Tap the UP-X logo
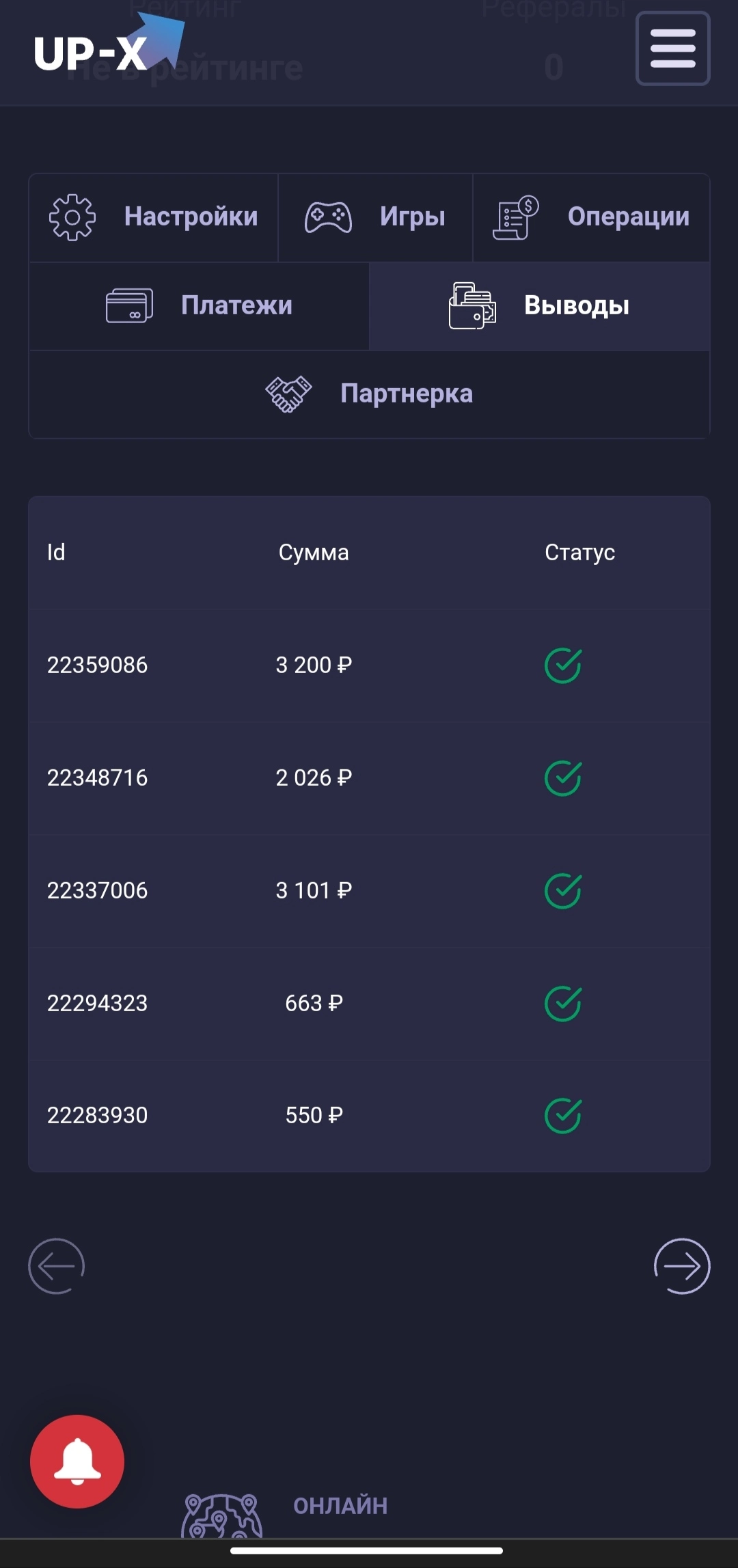The image size is (738, 1568). 109,44
